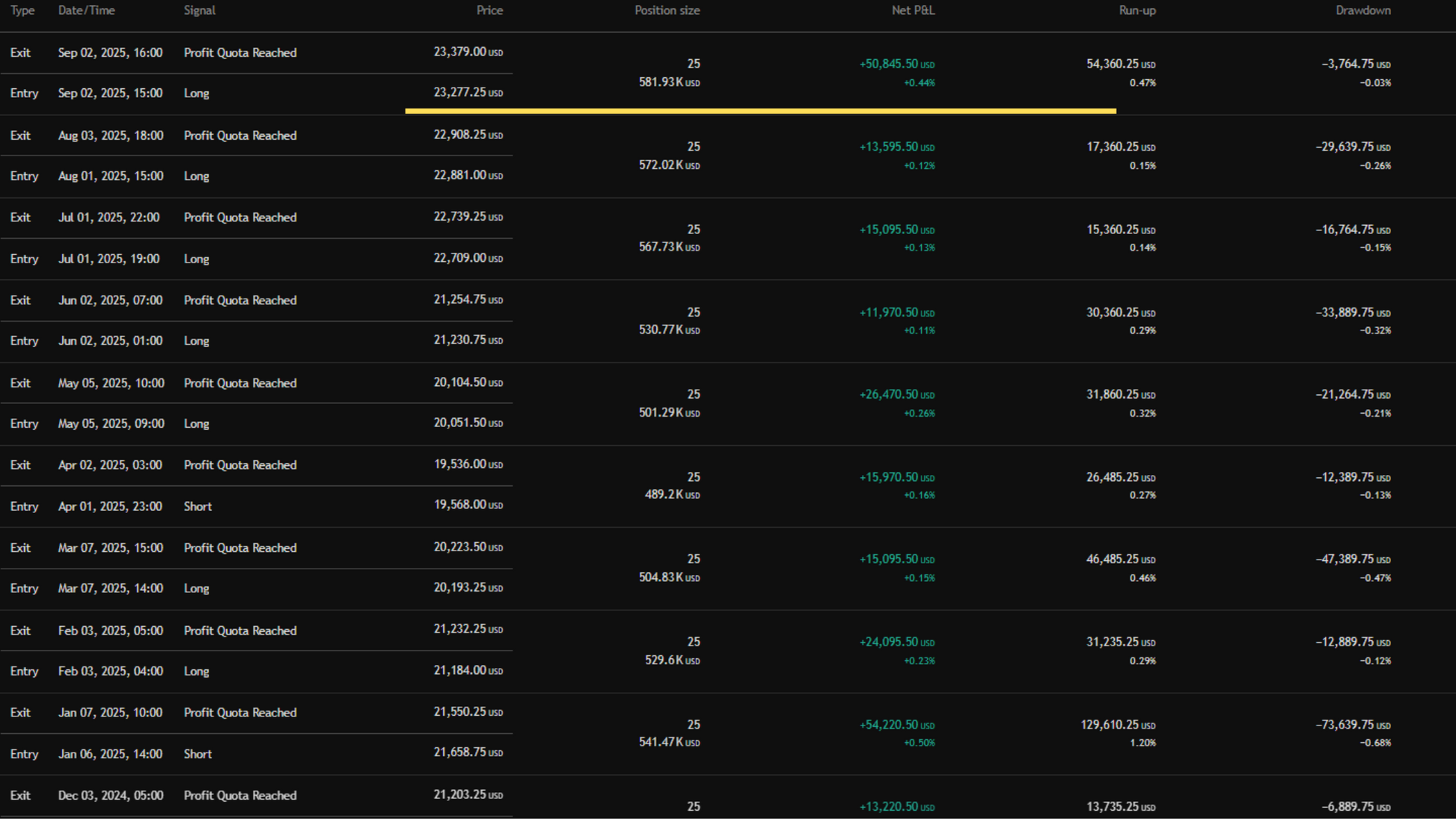Click the Drawdown column header
Screen dimensions: 1456x819
click(x=1362, y=10)
